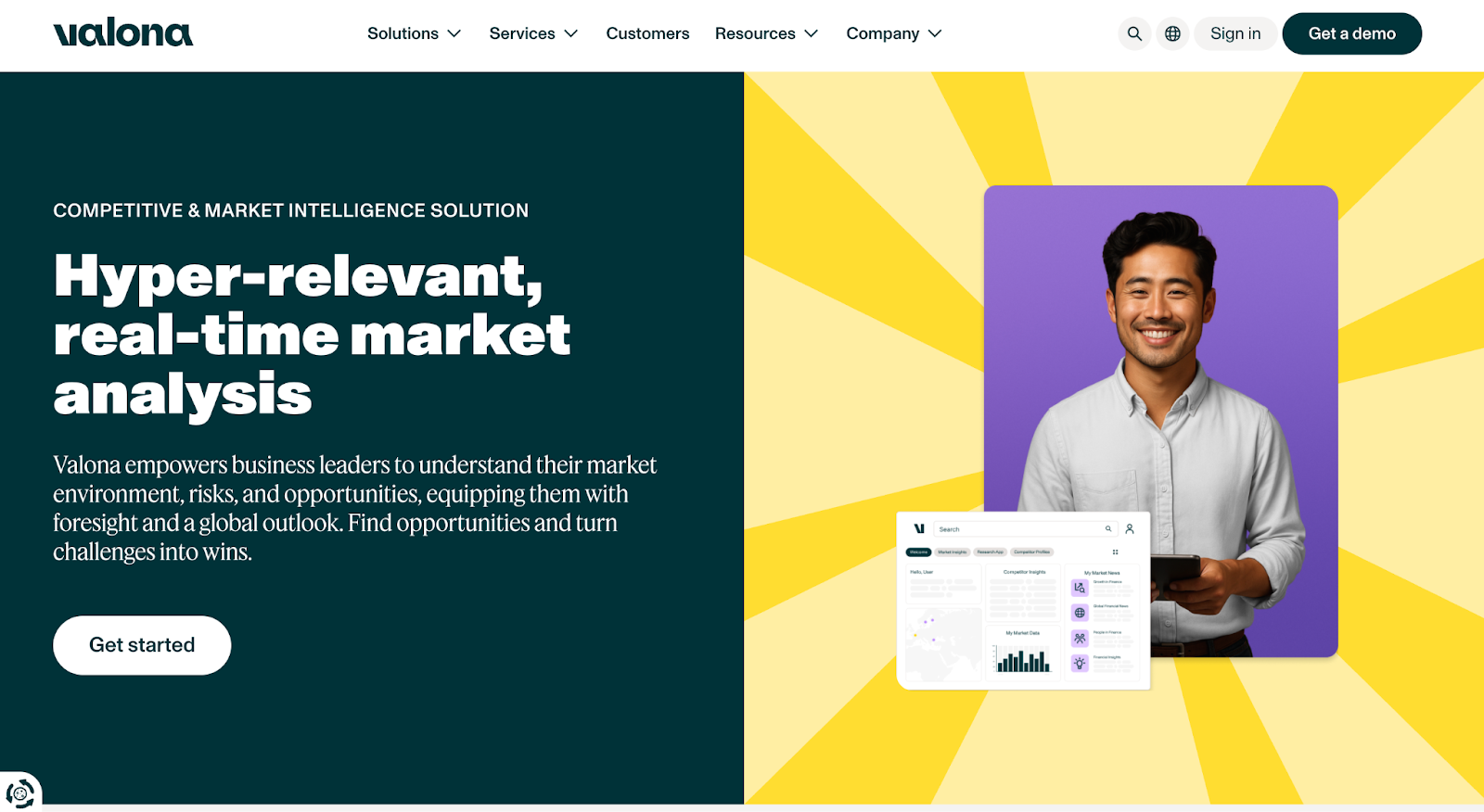
Task: Click the Competitive & Market Intelligence Solution text
Action: click(x=290, y=210)
